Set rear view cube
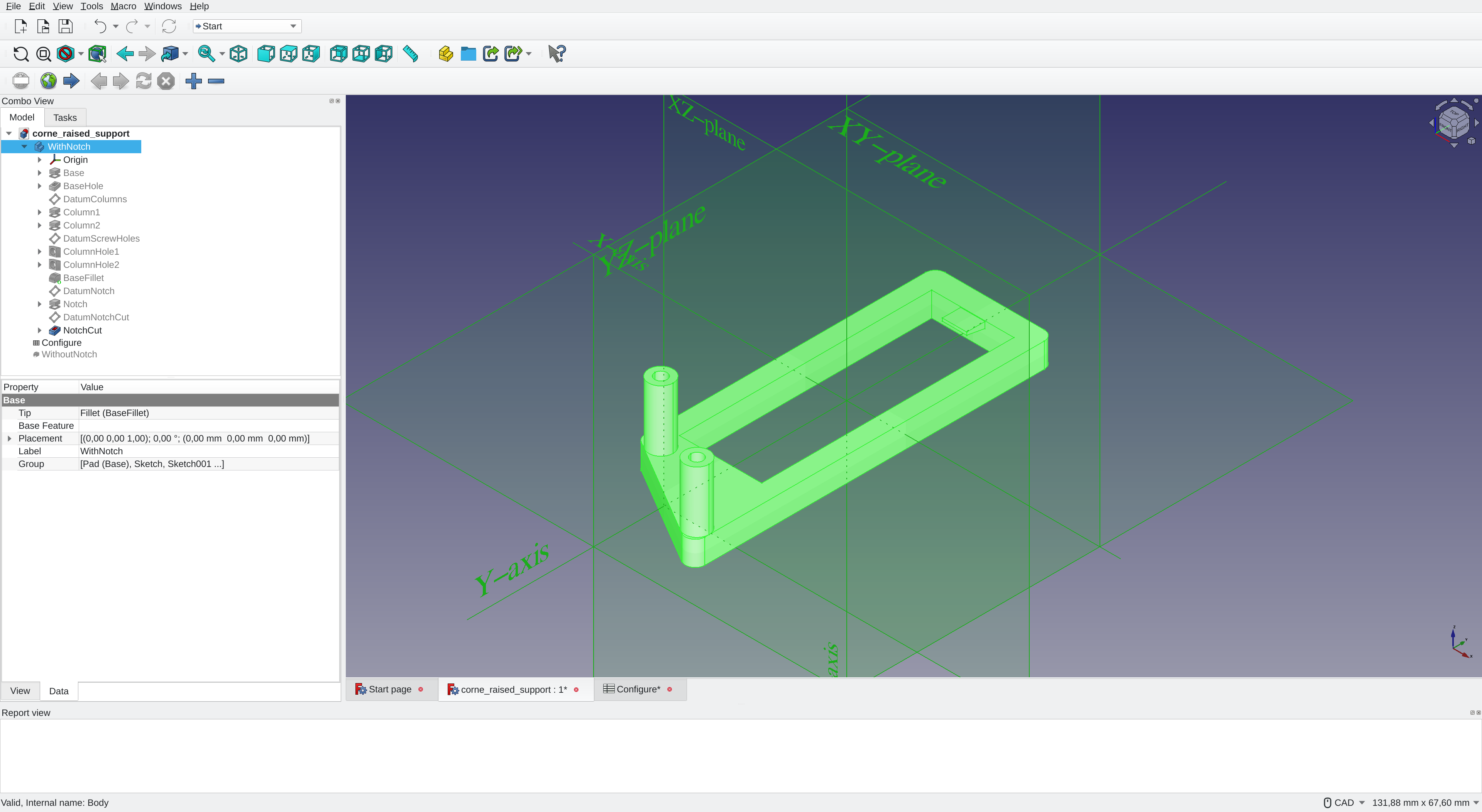The height and width of the screenshot is (812, 1482). (x=338, y=54)
